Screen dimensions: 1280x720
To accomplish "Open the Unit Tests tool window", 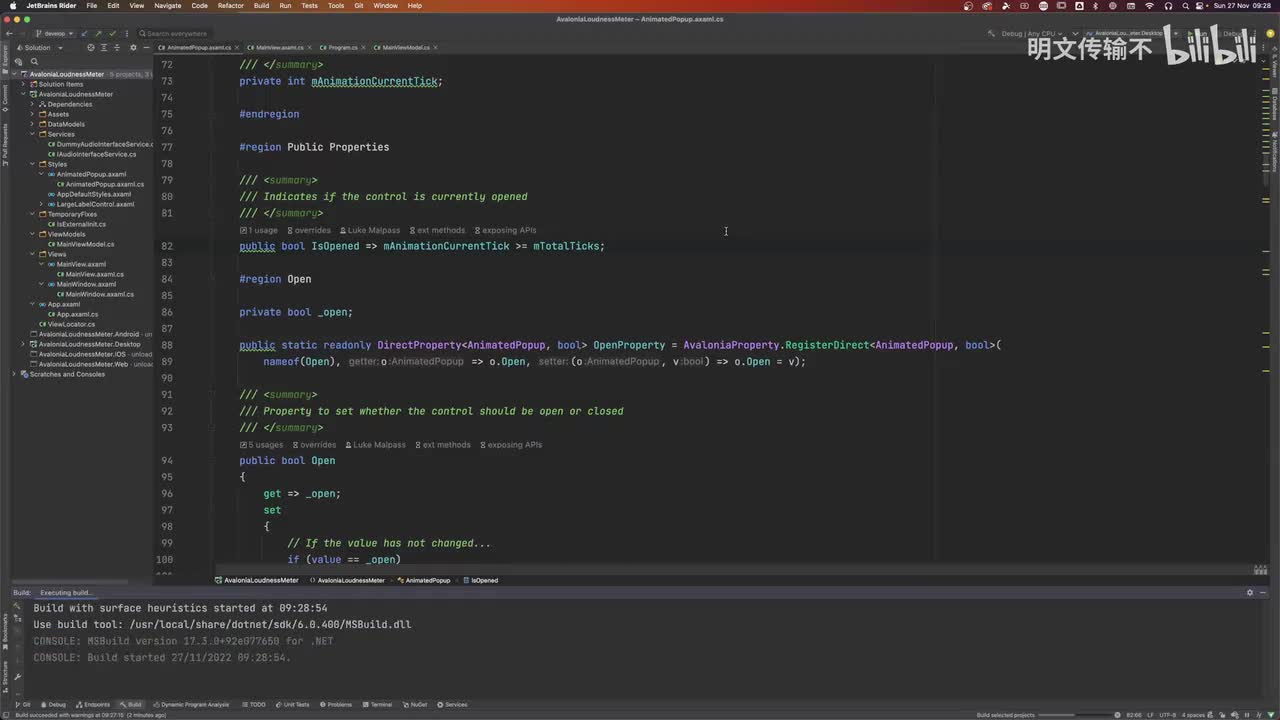I will 293,704.
